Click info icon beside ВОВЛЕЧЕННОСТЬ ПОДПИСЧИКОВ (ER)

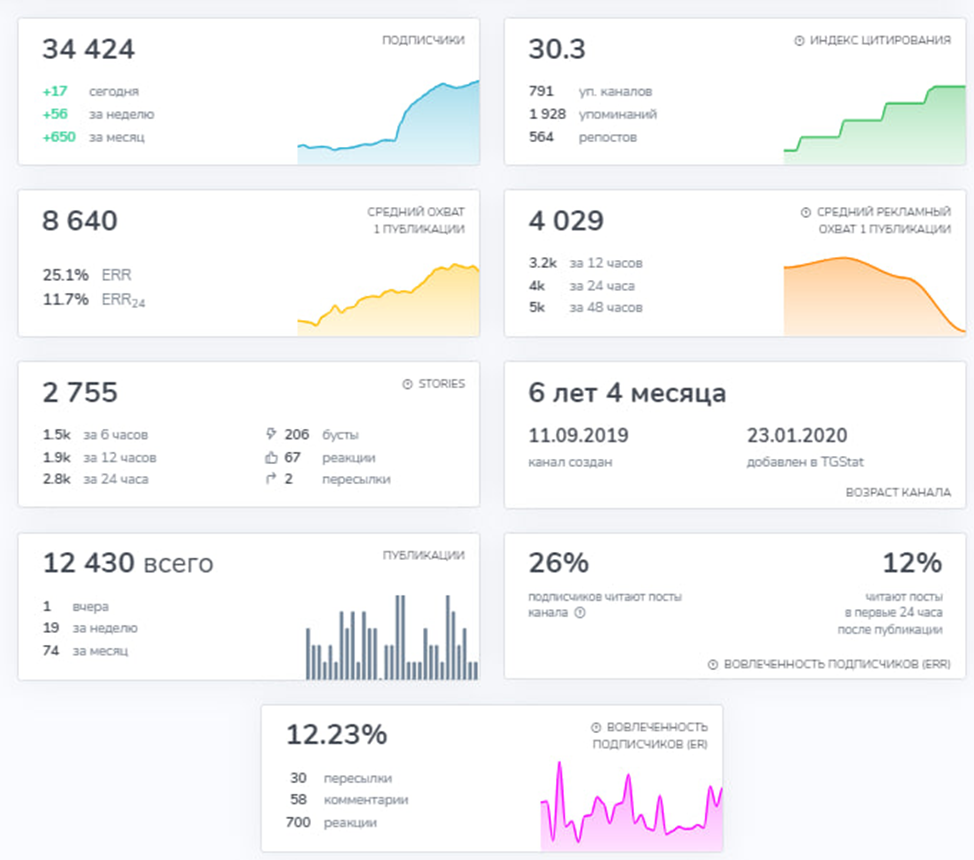596,727
